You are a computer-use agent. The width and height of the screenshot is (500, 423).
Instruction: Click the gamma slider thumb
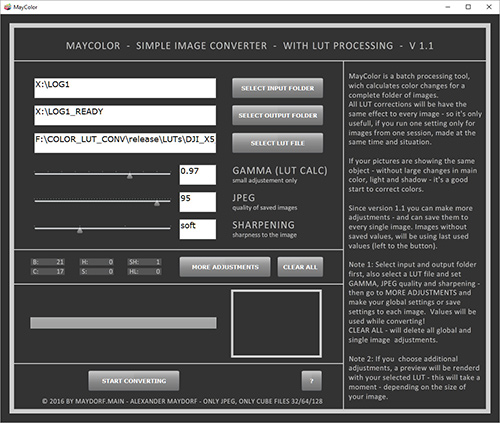130,175
